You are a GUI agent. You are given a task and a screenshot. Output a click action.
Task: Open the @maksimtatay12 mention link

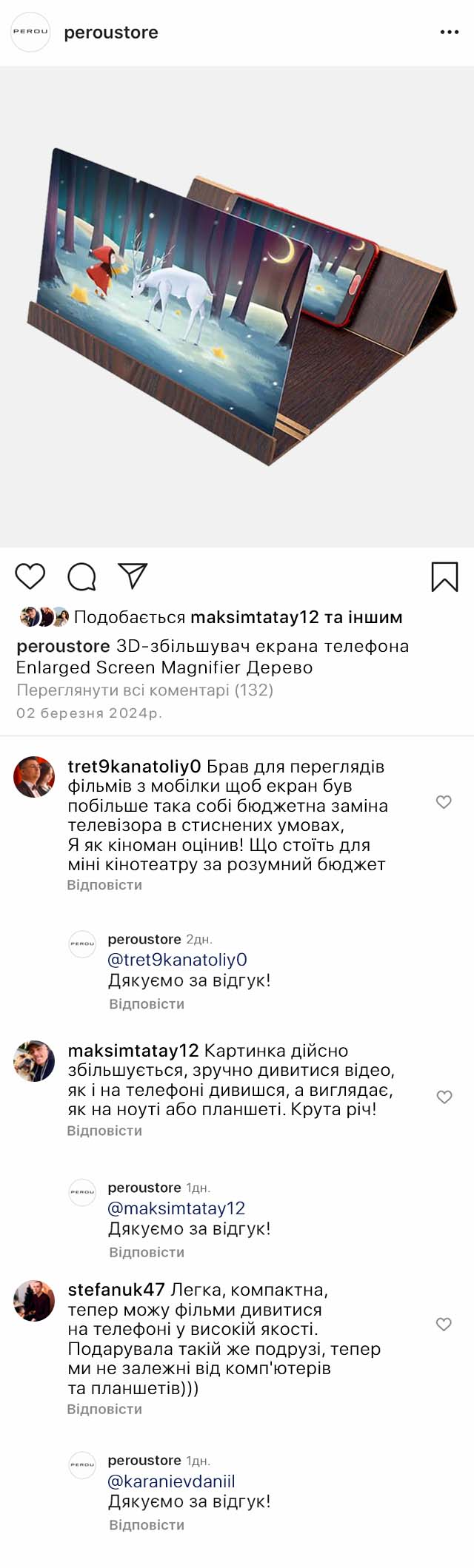click(x=176, y=1208)
